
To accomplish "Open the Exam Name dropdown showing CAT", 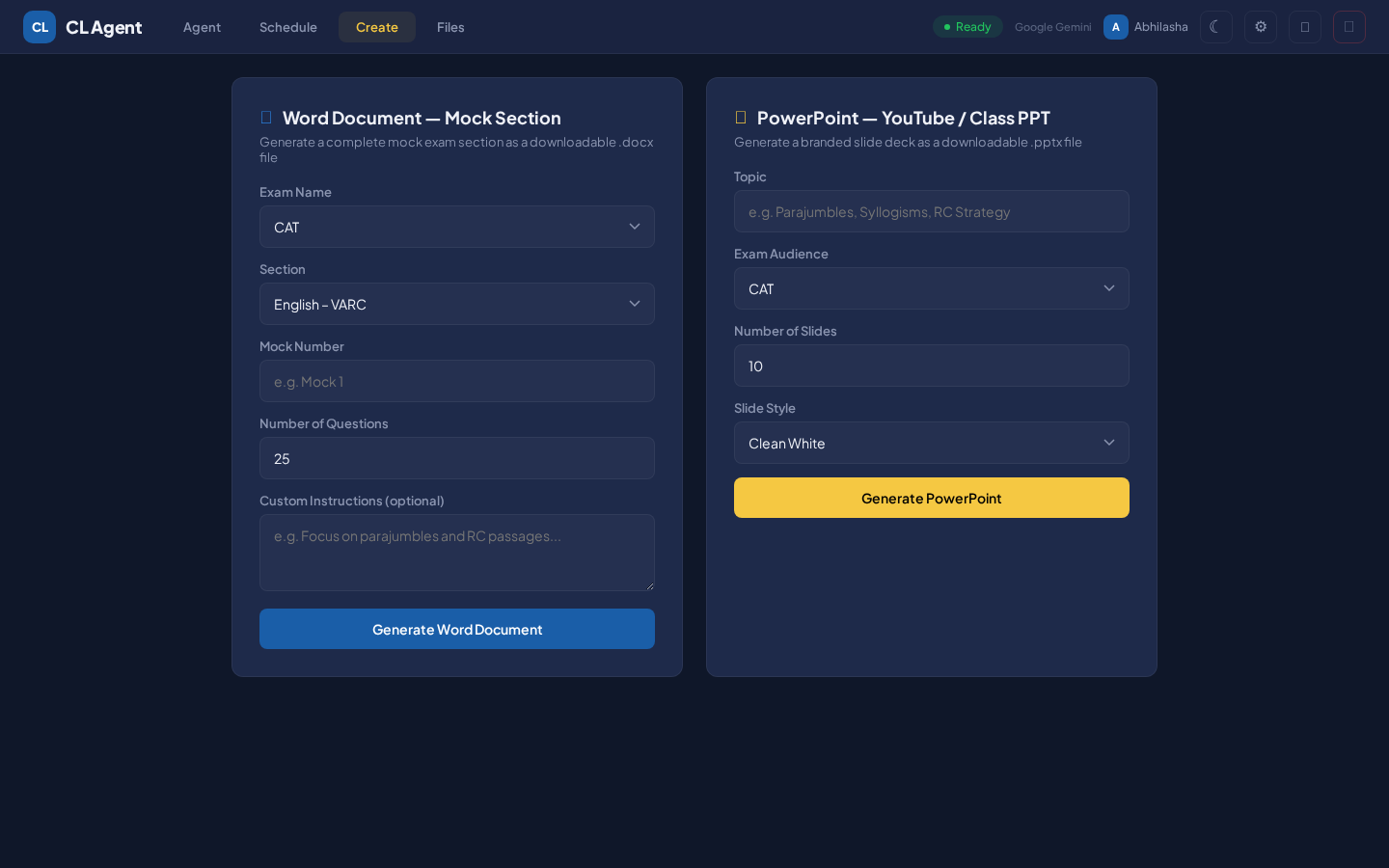I will pos(456,227).
